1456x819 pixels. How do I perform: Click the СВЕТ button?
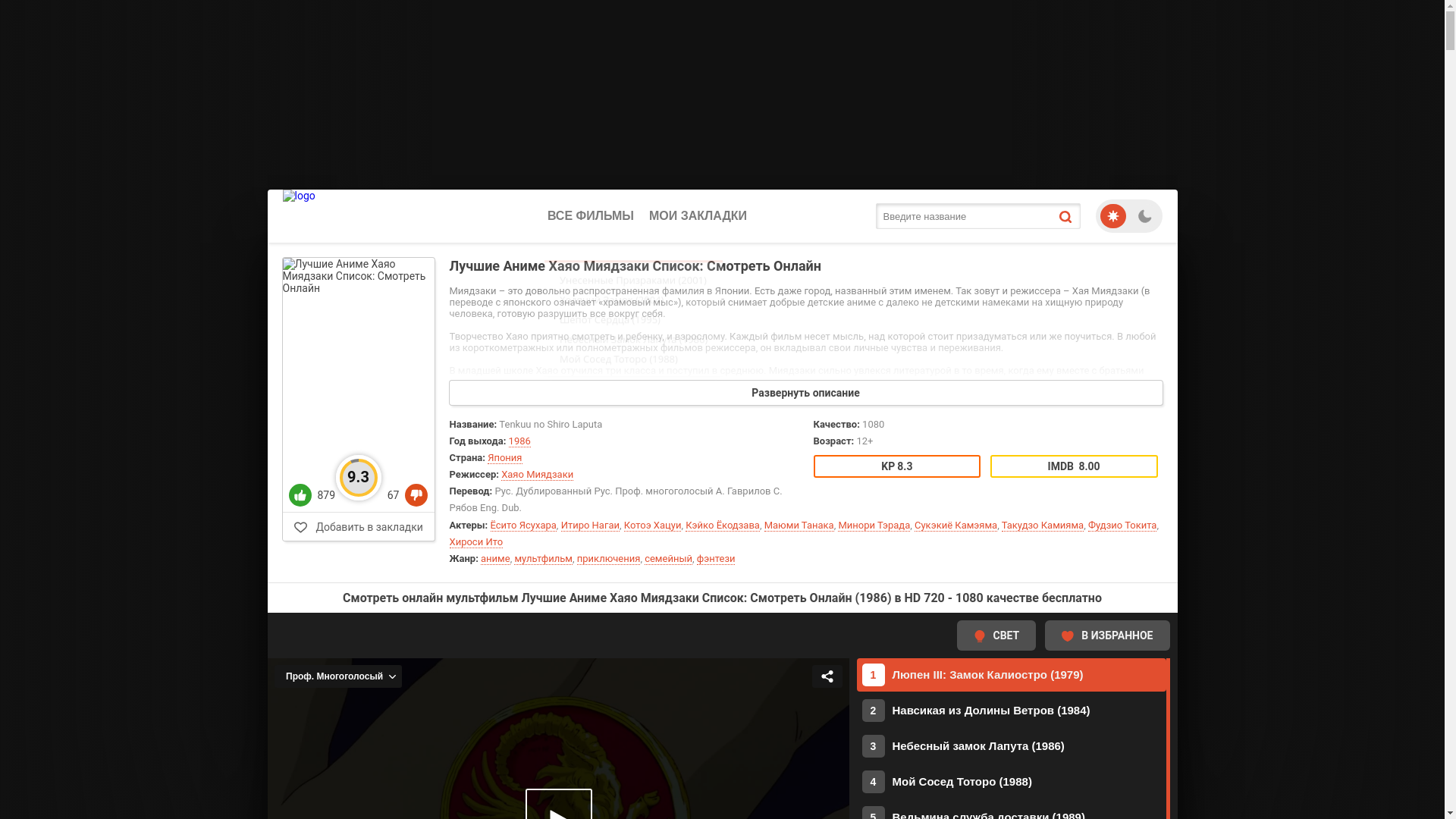click(x=996, y=635)
